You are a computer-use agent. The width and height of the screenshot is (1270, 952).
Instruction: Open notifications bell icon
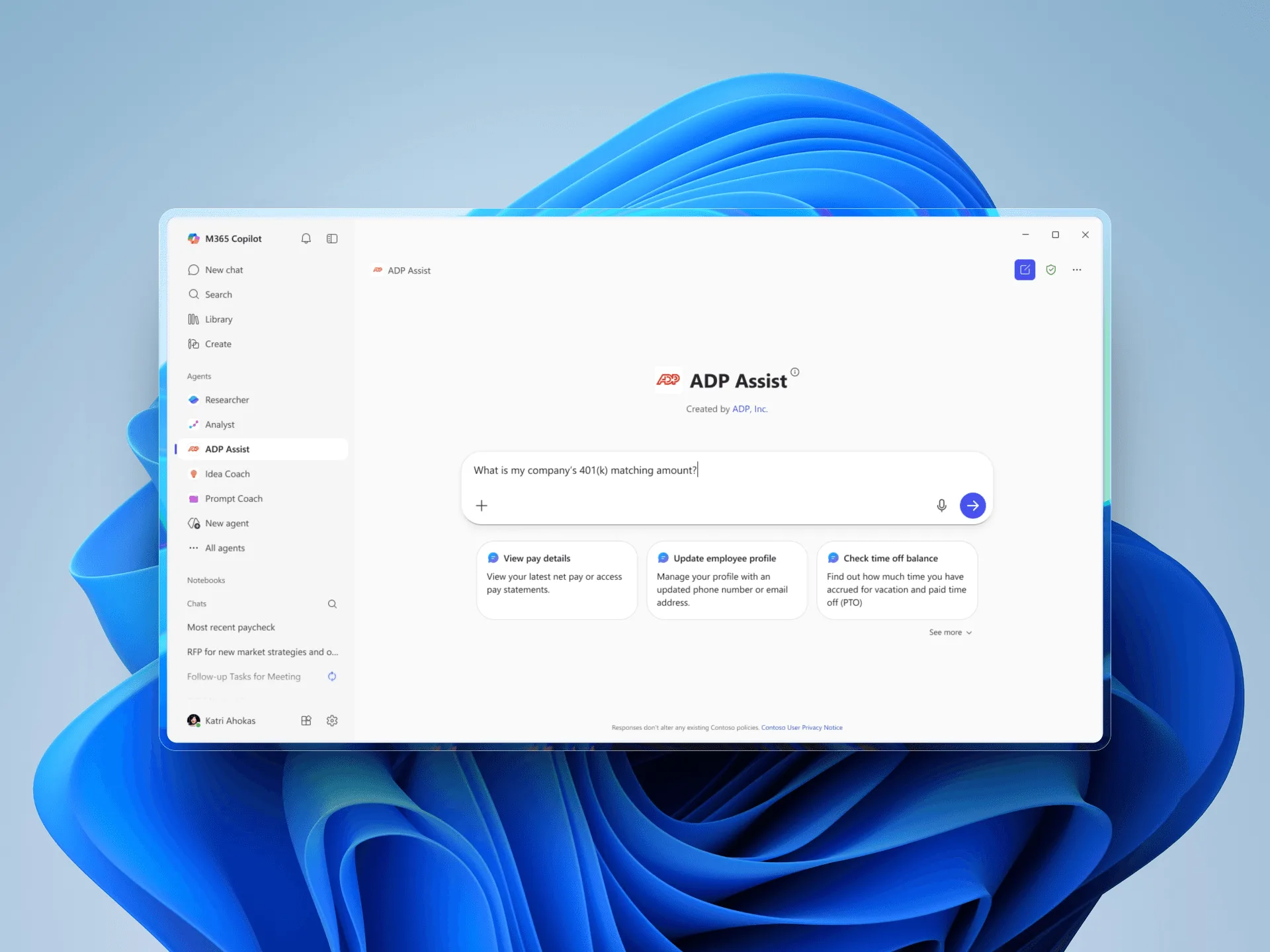pos(306,239)
